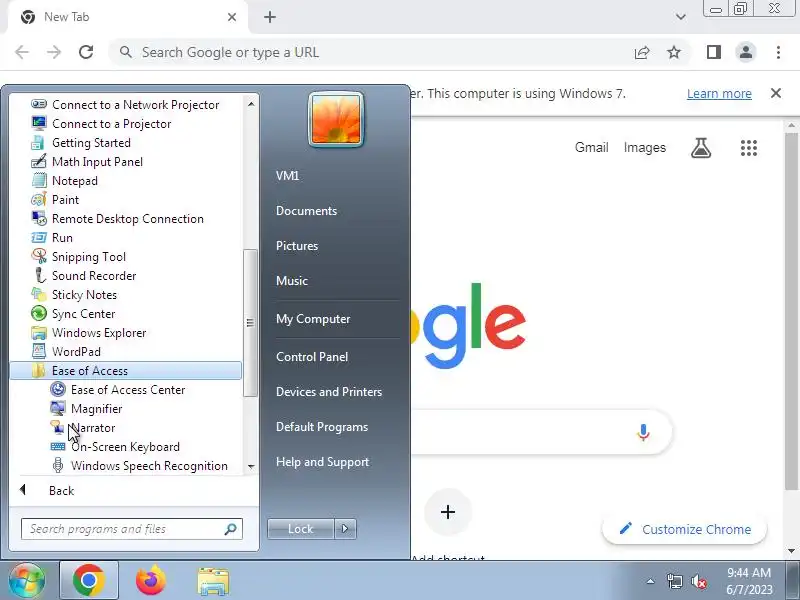
Task: Open Control Panel
Action: (x=312, y=357)
